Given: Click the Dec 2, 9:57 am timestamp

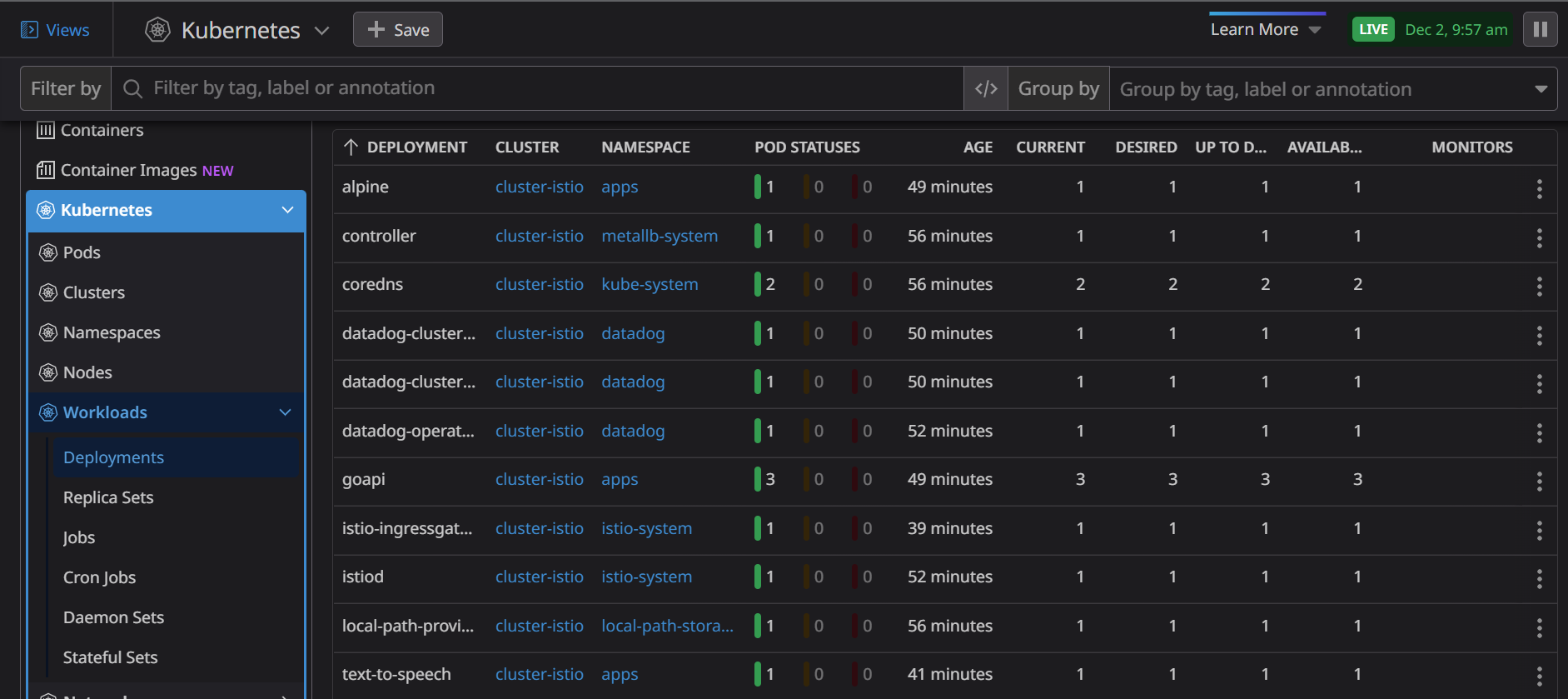Looking at the screenshot, I should click(x=1456, y=30).
